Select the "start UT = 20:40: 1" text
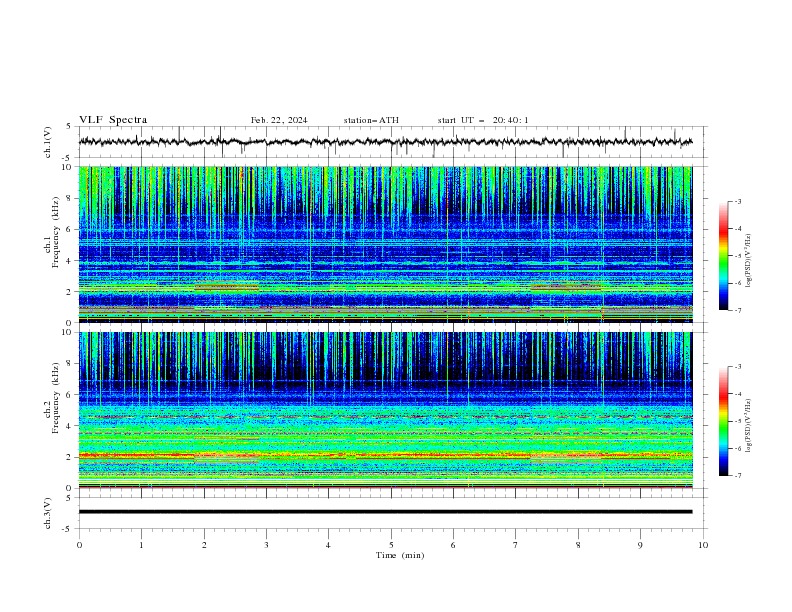Screen dimensions: 792x612 click(x=483, y=120)
